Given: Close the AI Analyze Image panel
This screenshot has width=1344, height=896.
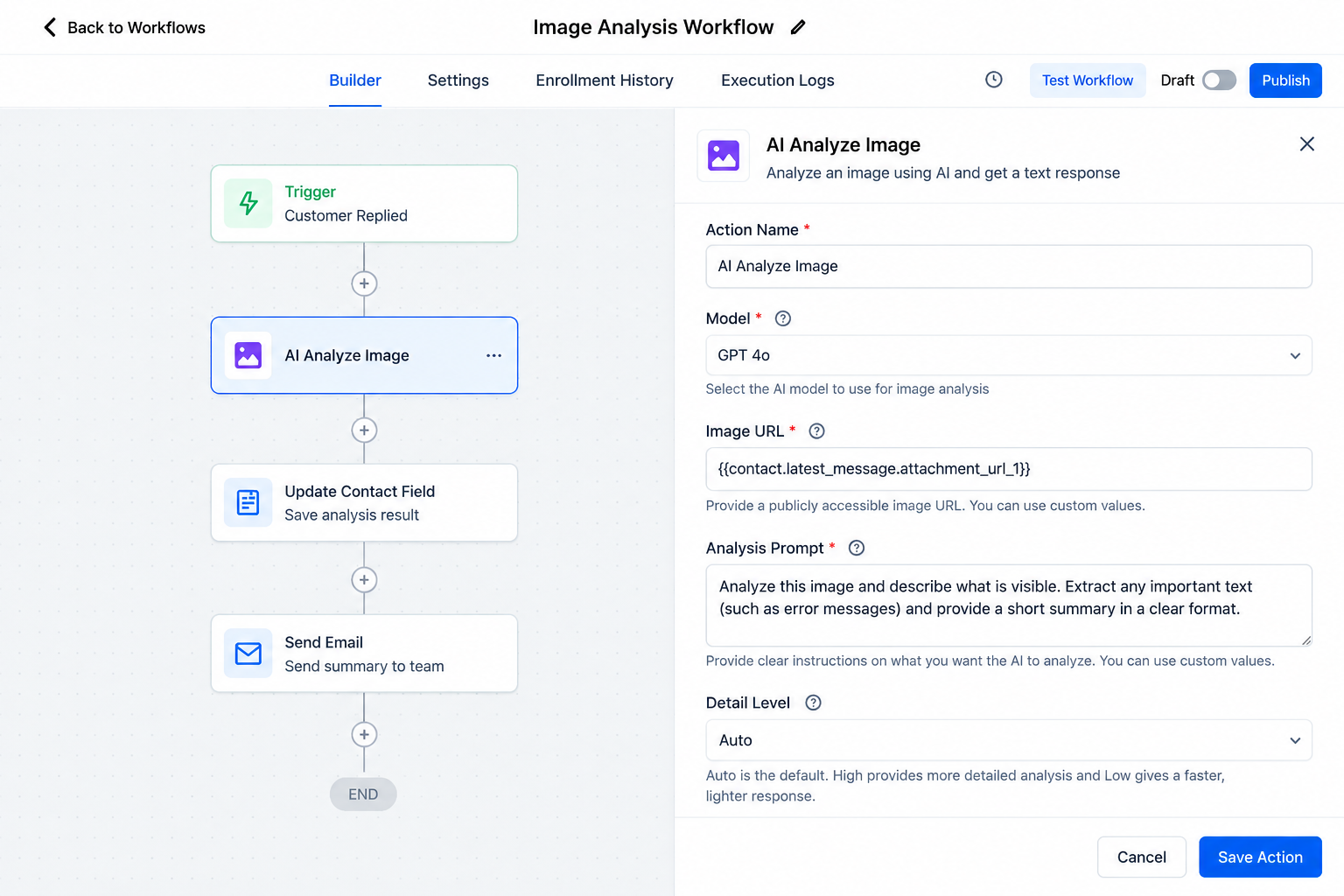Looking at the screenshot, I should point(1307,143).
